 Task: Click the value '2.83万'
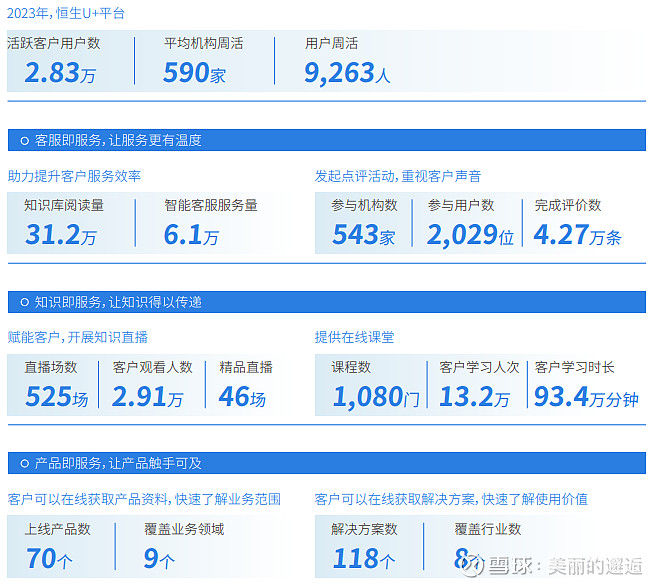[x=60, y=73]
